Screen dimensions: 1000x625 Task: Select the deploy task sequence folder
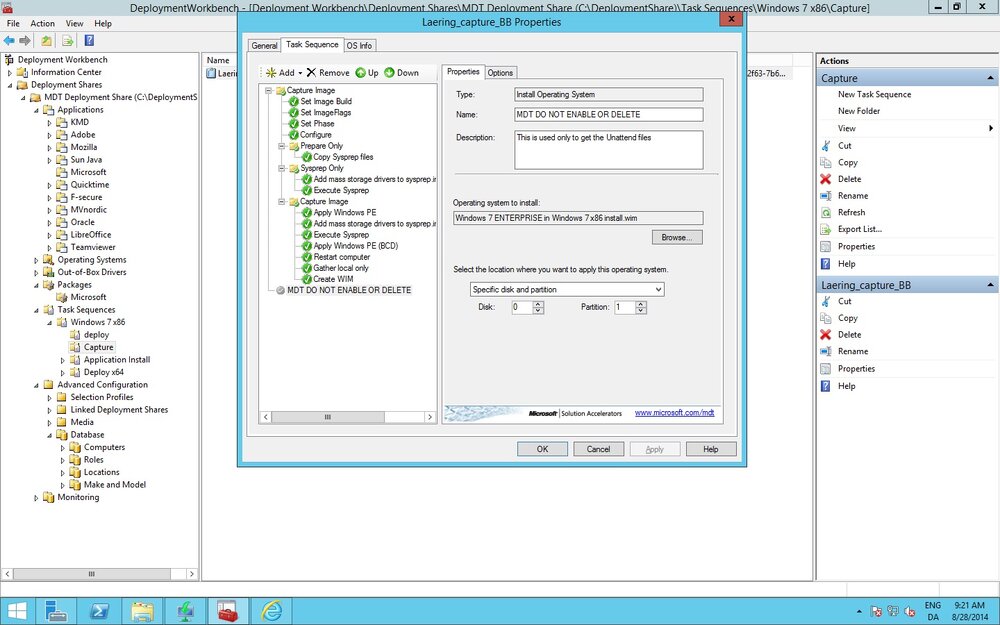coord(96,335)
